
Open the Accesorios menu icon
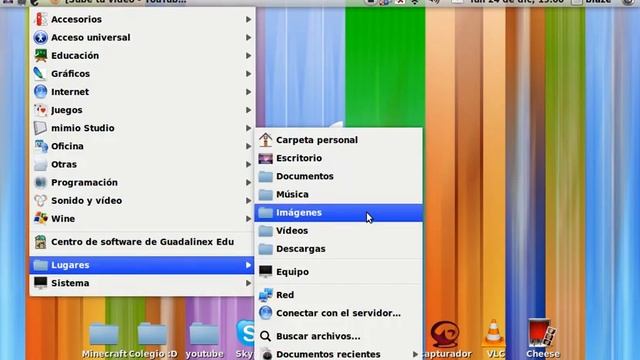coord(40,19)
